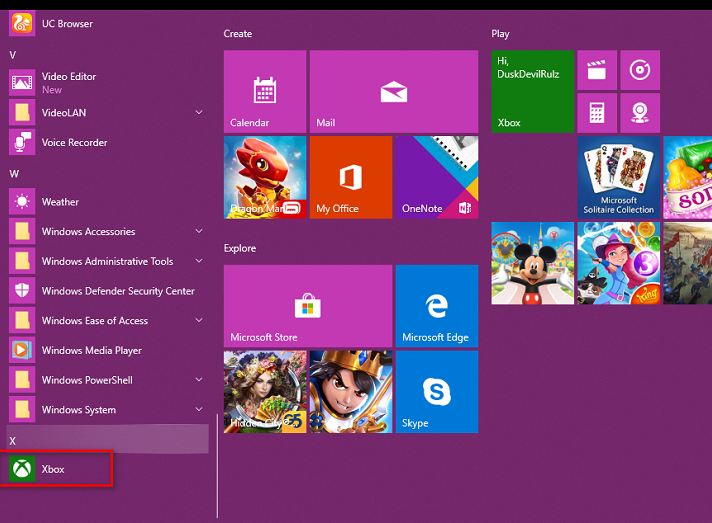Image resolution: width=712 pixels, height=523 pixels.
Task: Open the Royal Revolt king game tile
Action: 351,392
